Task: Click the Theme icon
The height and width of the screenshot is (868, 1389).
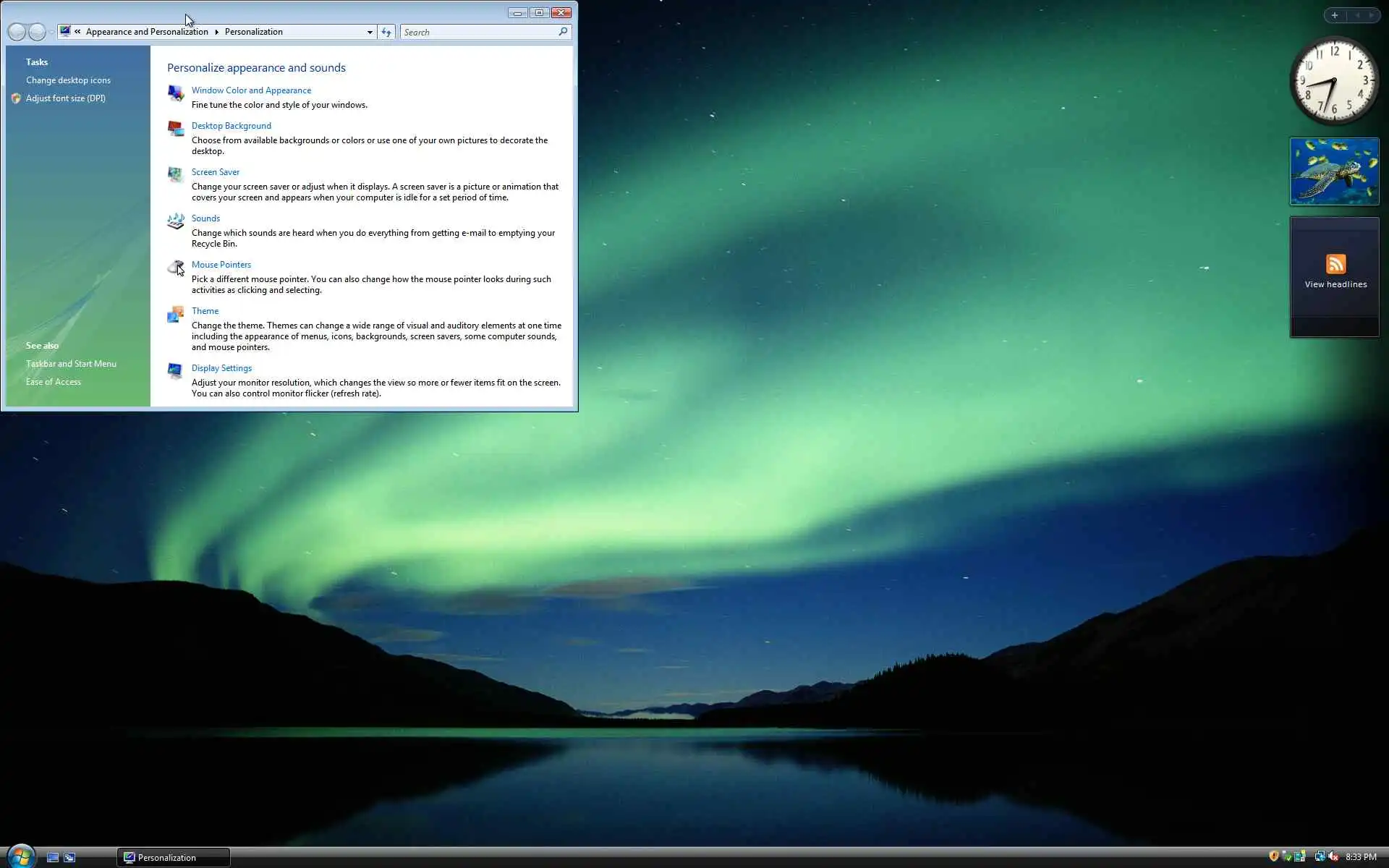Action: point(175,314)
